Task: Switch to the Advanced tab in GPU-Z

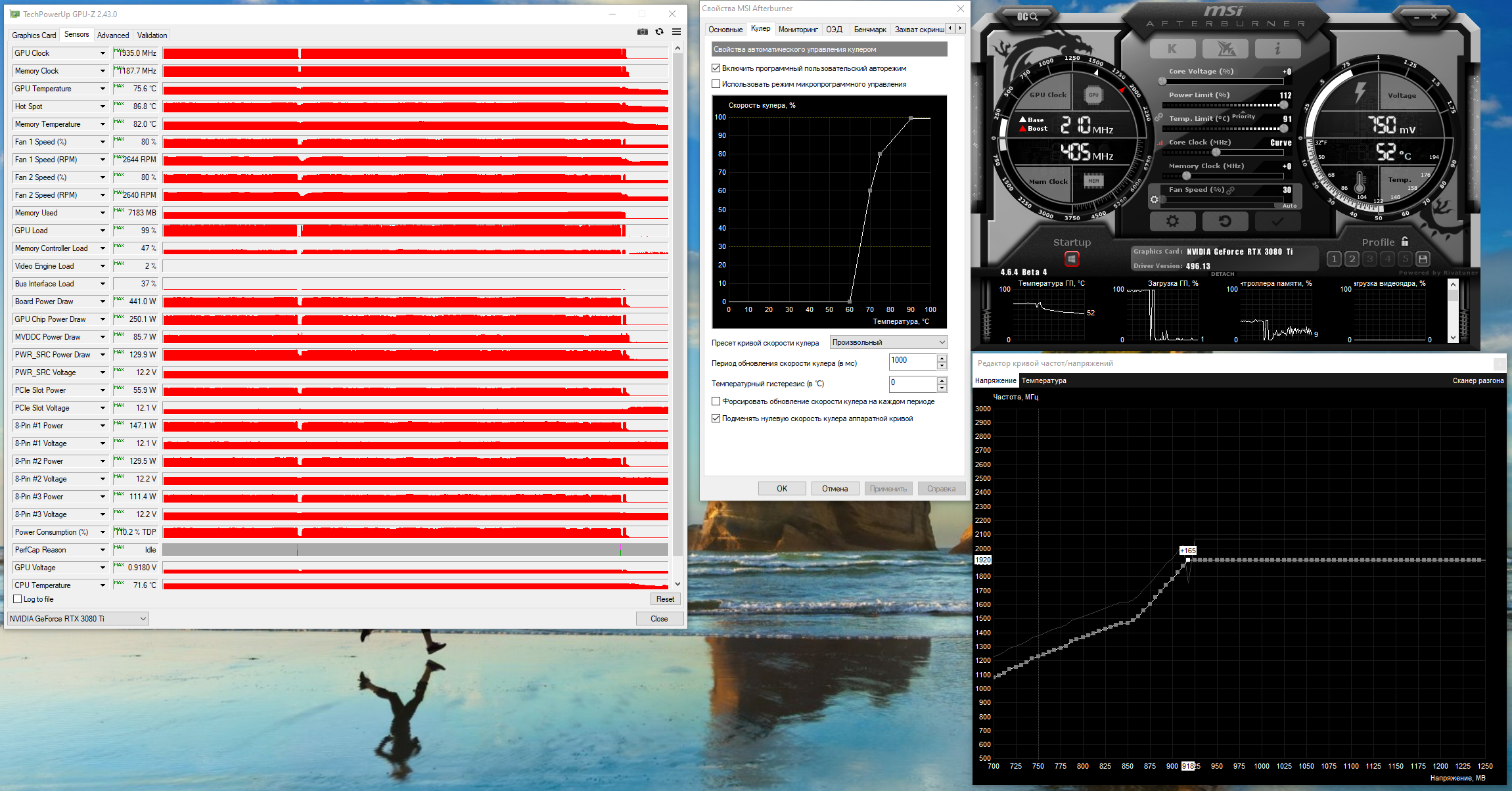Action: coord(113,35)
